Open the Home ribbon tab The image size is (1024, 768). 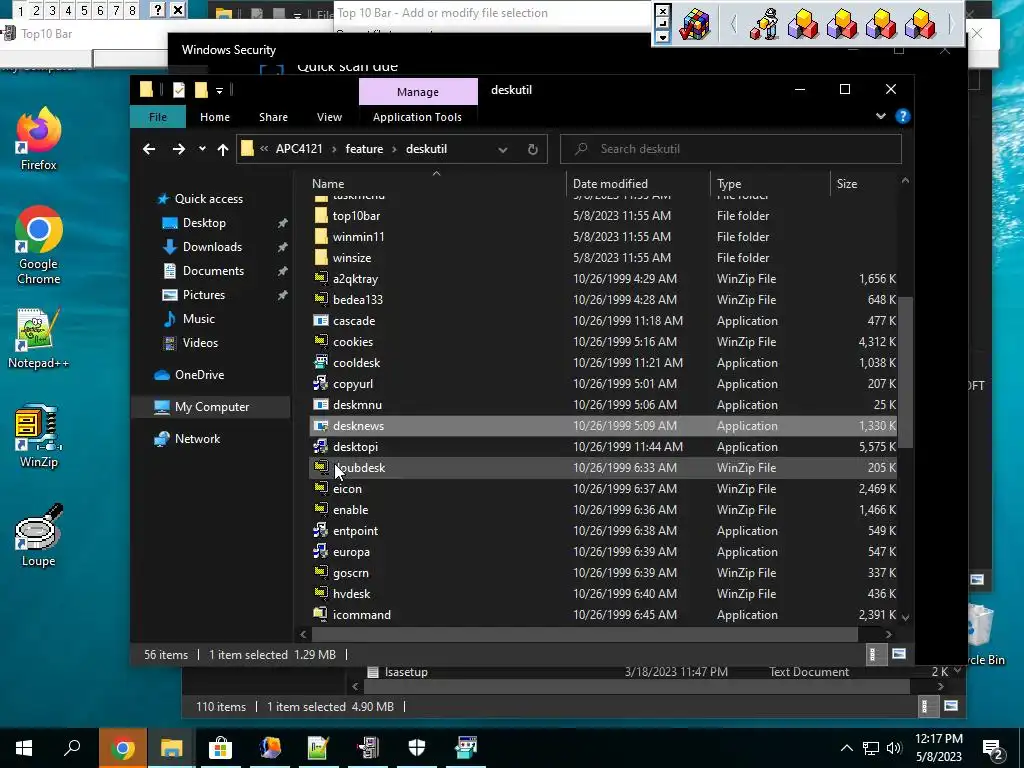215,117
